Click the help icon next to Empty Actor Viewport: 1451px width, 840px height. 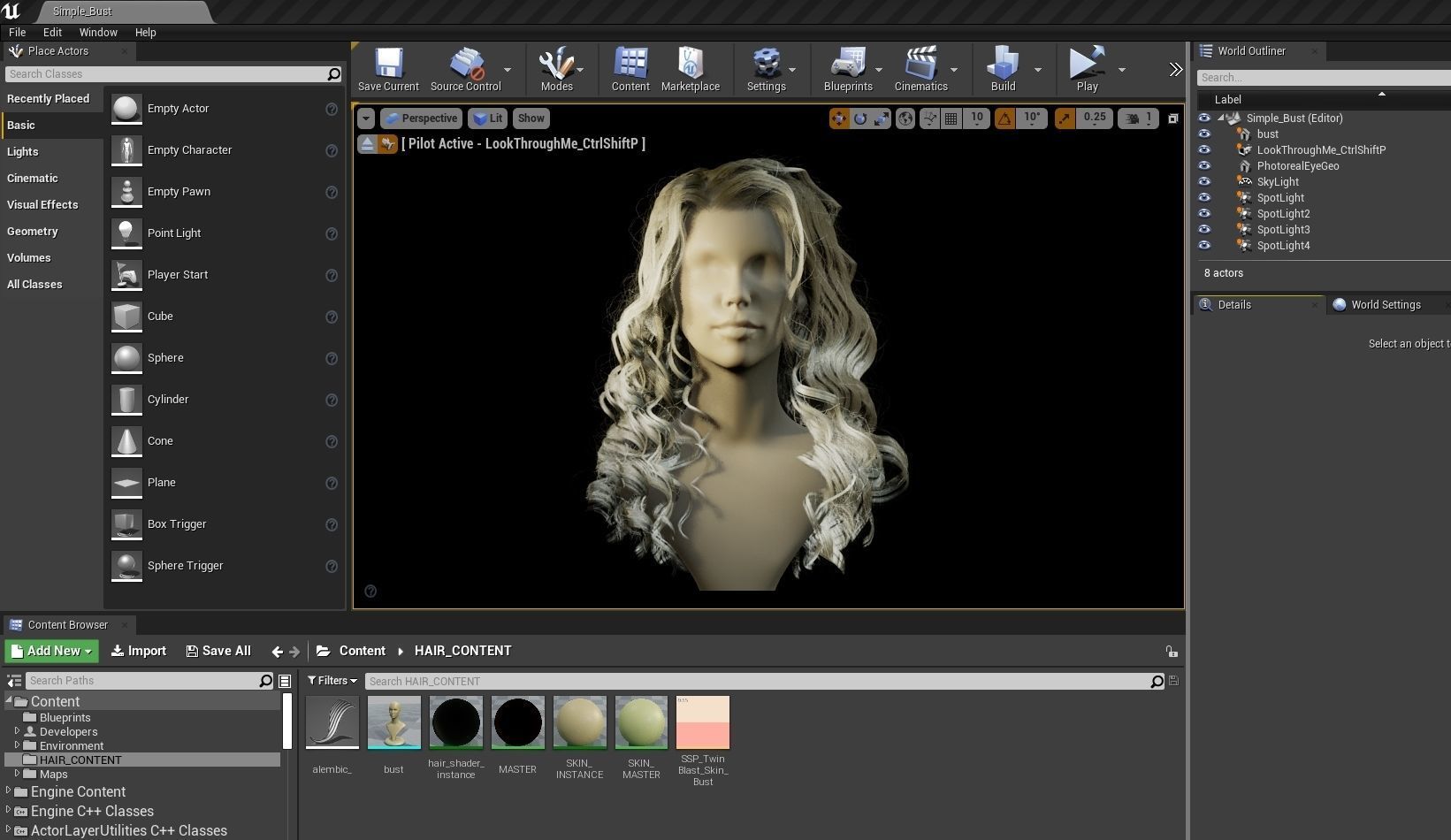pos(332,109)
